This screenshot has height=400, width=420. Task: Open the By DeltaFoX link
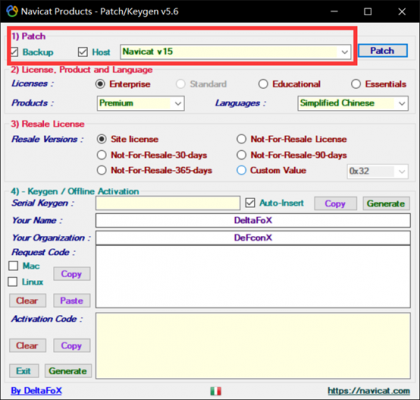pos(36,391)
